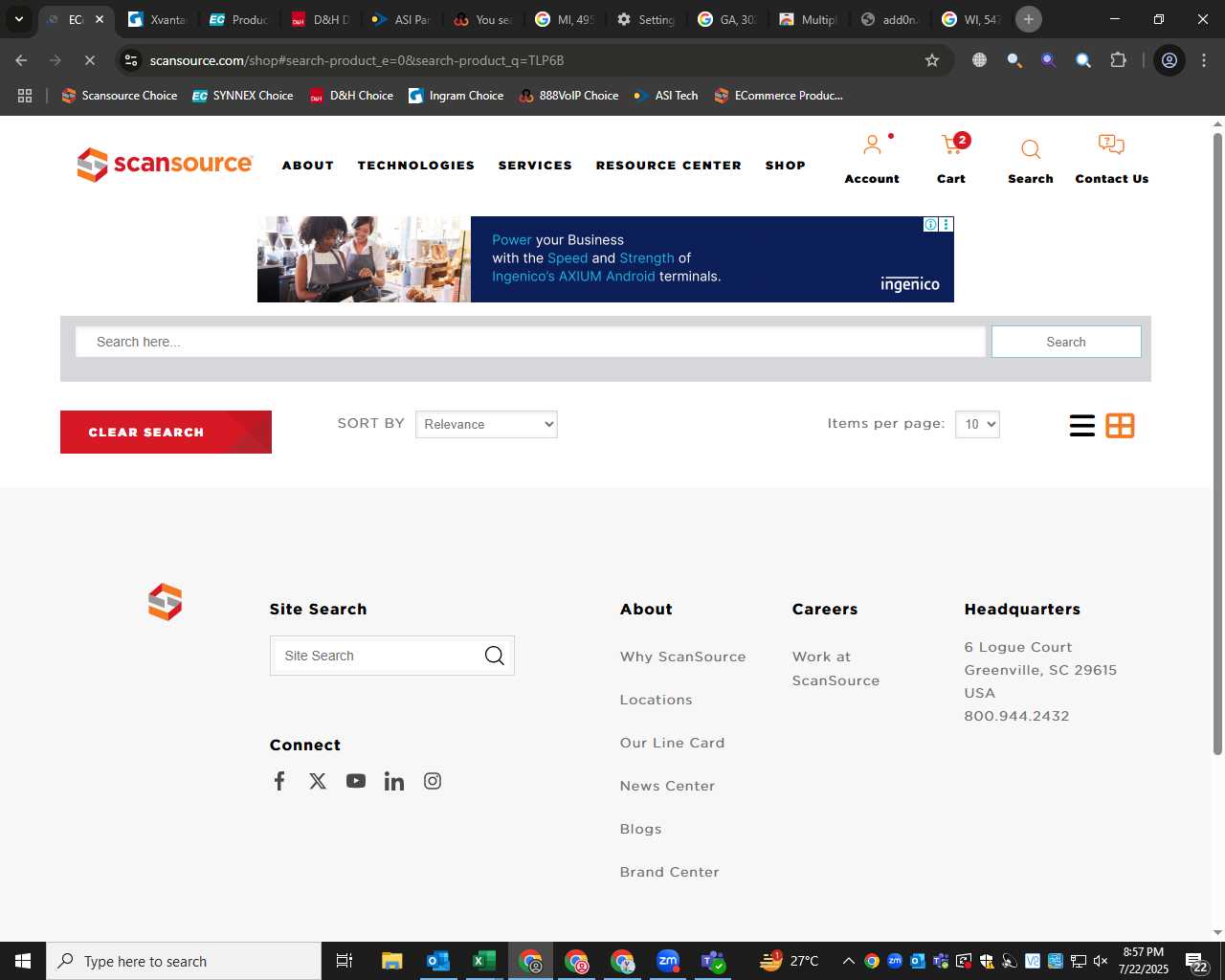Screen dimensions: 1225x980
Task: Open Excel from the taskbar
Action: coord(484,961)
